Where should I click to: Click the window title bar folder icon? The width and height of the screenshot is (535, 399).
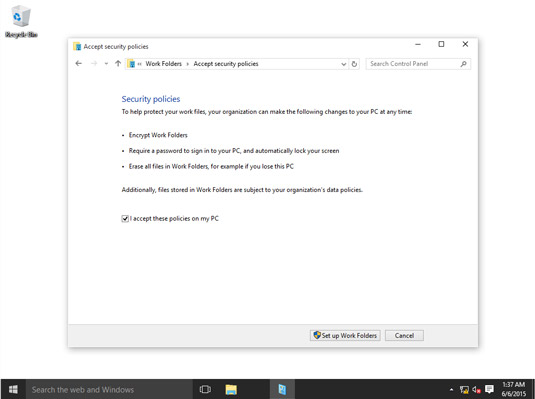pos(77,46)
